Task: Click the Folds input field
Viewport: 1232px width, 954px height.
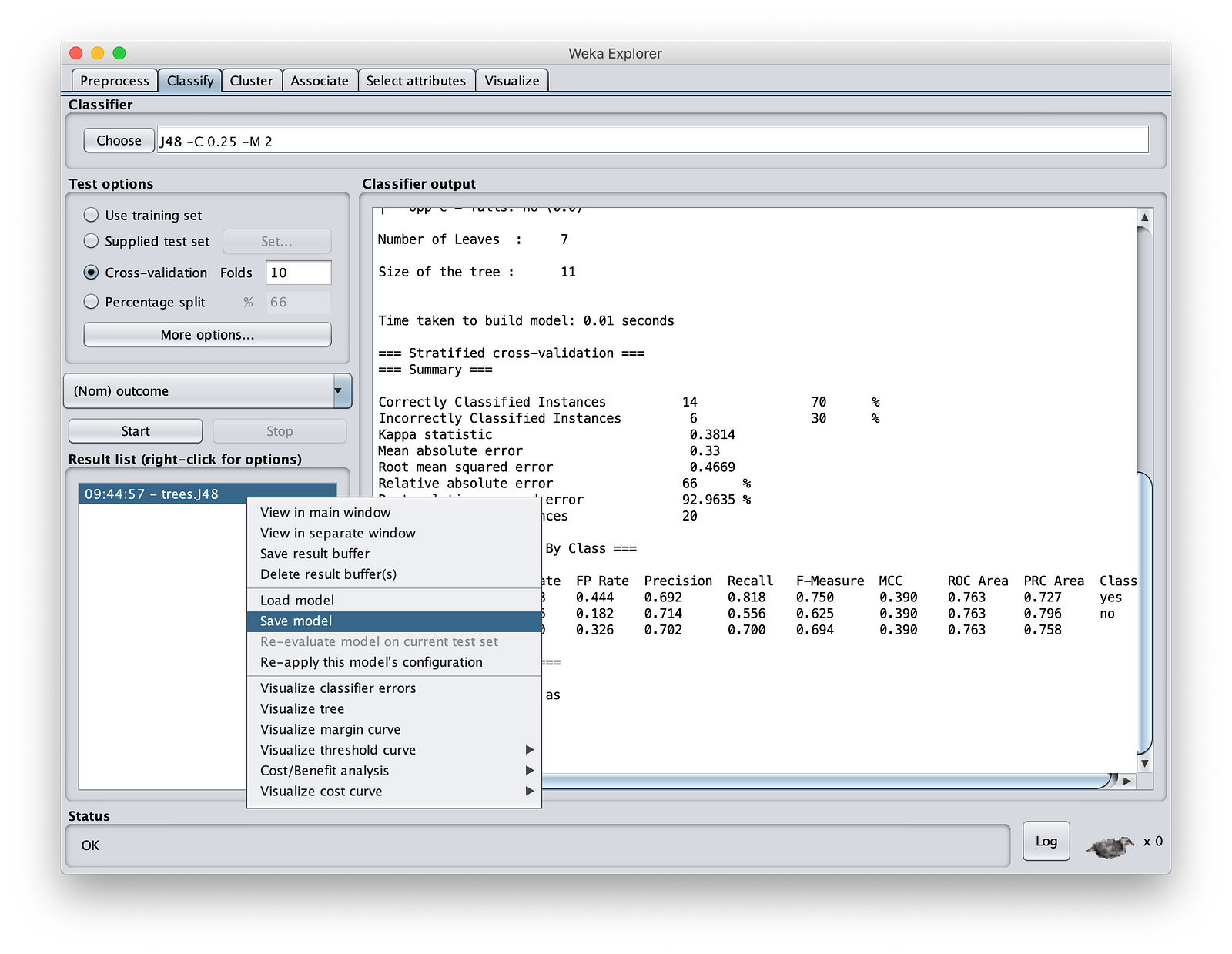Action: click(298, 273)
